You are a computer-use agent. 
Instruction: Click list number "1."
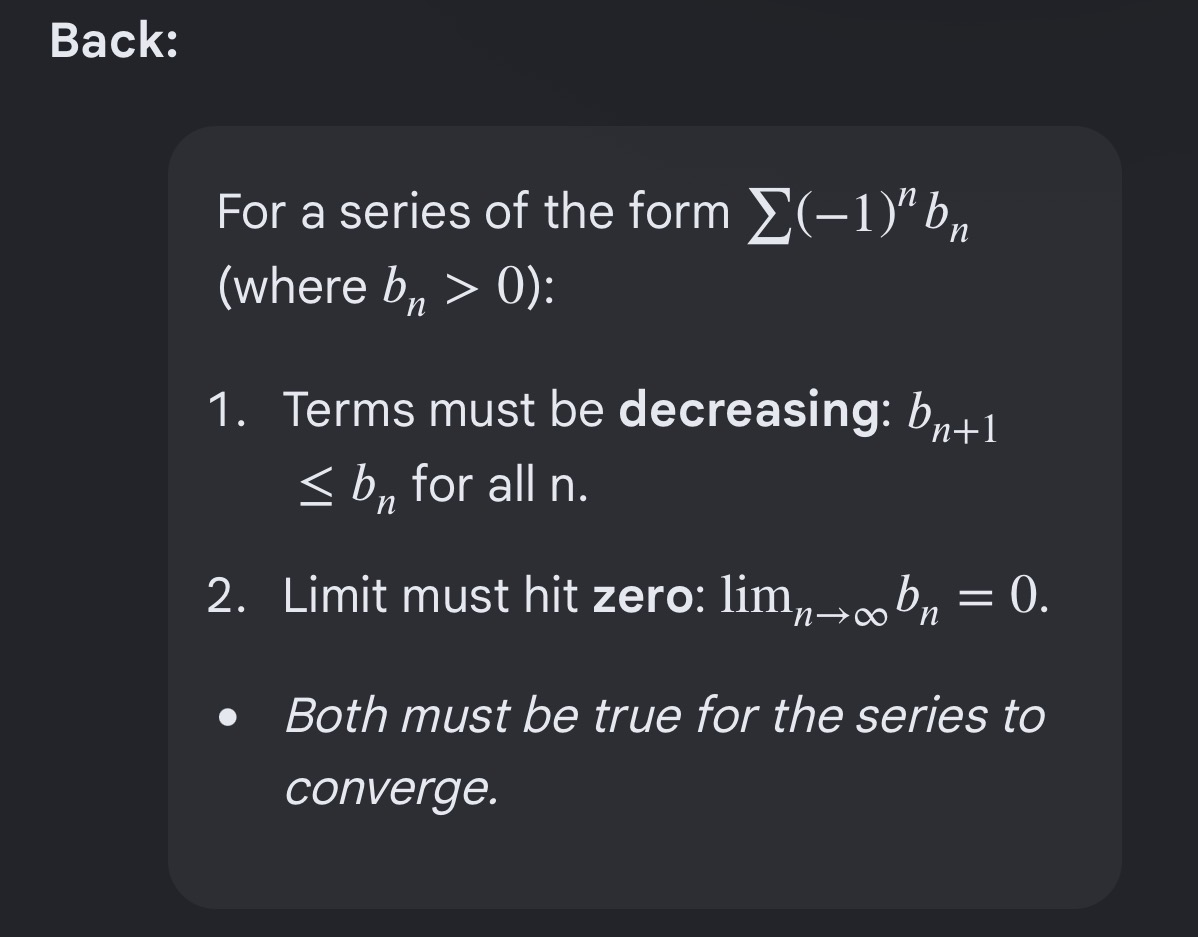(x=227, y=410)
